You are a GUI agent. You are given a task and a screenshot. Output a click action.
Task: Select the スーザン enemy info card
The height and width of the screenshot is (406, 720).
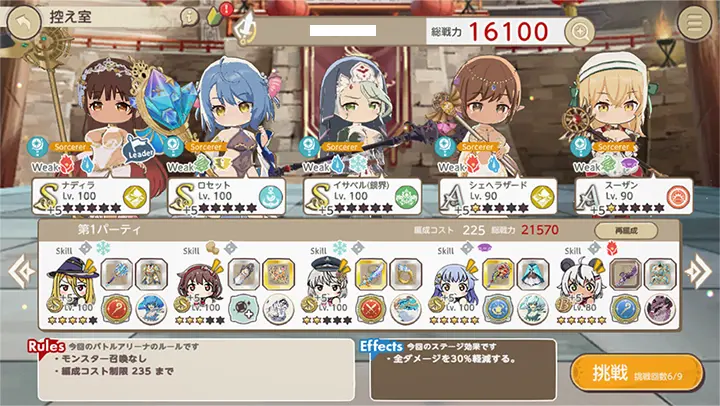[x=634, y=197]
